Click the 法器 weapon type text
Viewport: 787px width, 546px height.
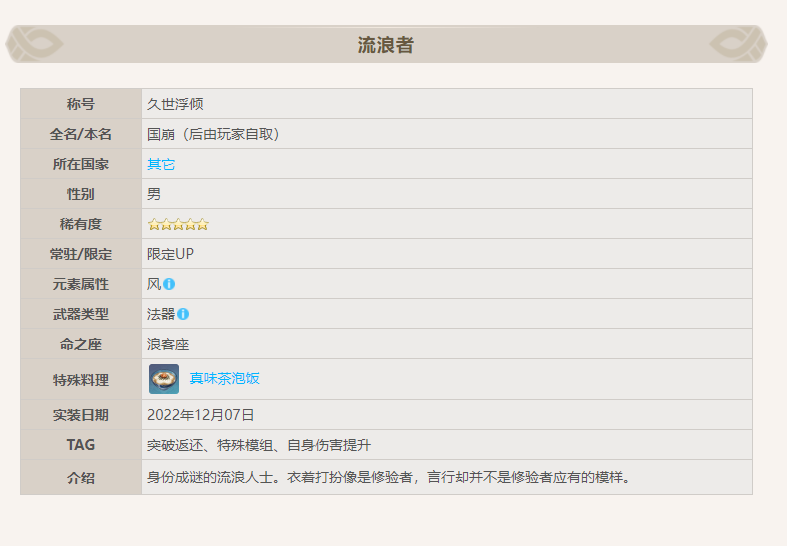click(161, 314)
